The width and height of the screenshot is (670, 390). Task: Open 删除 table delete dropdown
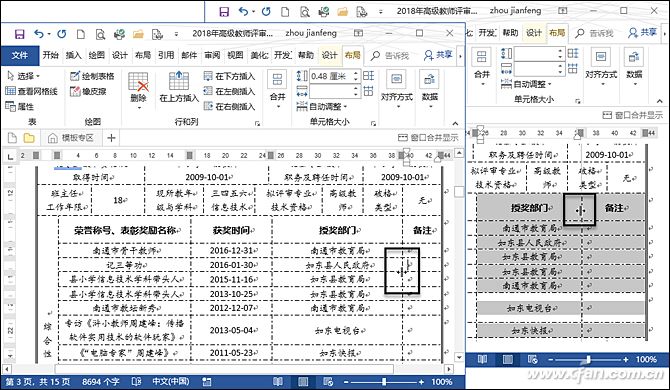point(138,91)
